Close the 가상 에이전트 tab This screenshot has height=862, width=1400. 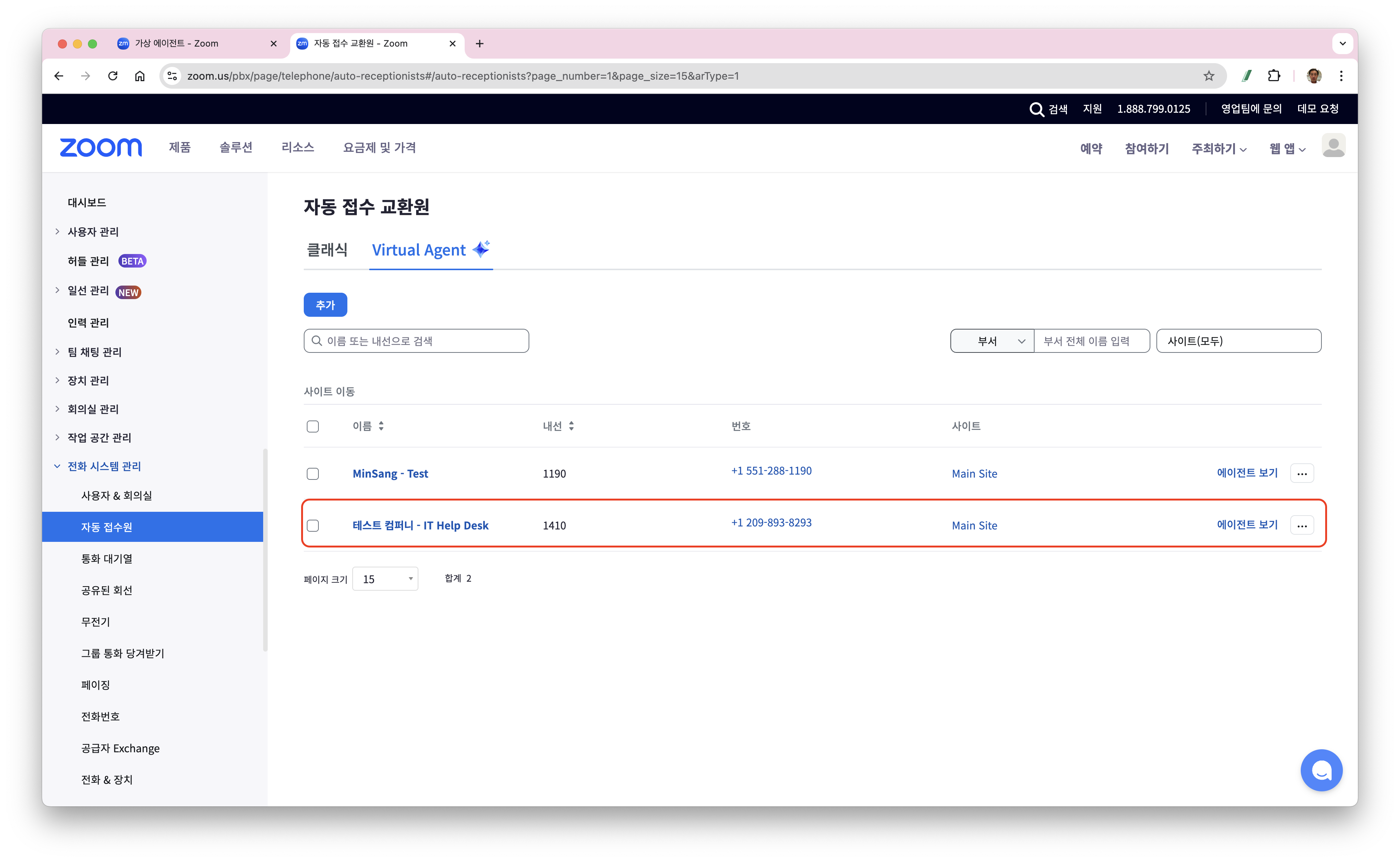[x=273, y=43]
